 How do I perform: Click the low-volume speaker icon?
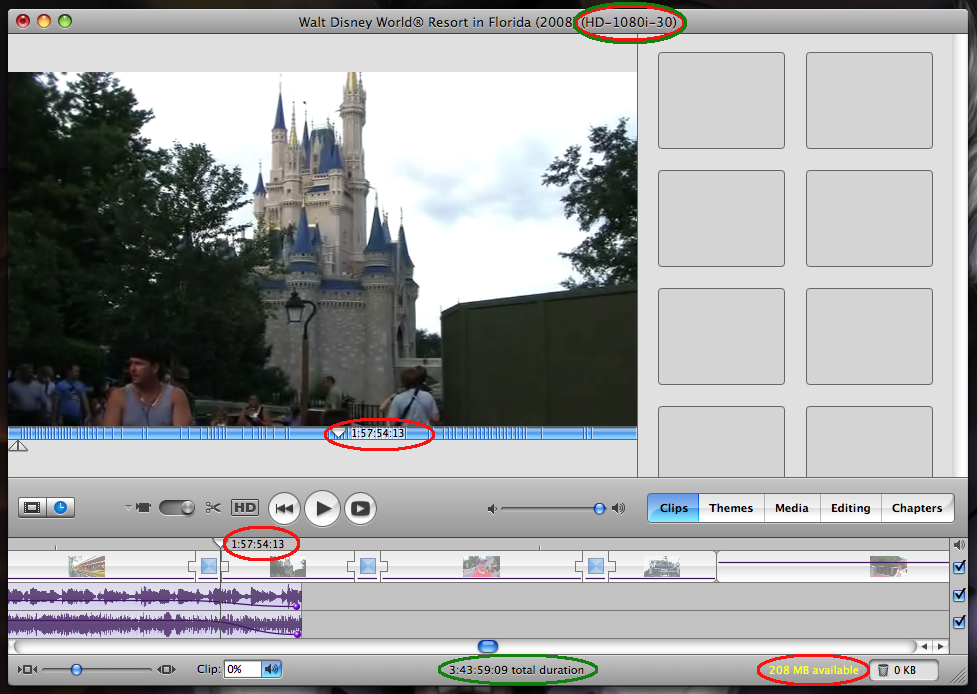(x=492, y=509)
